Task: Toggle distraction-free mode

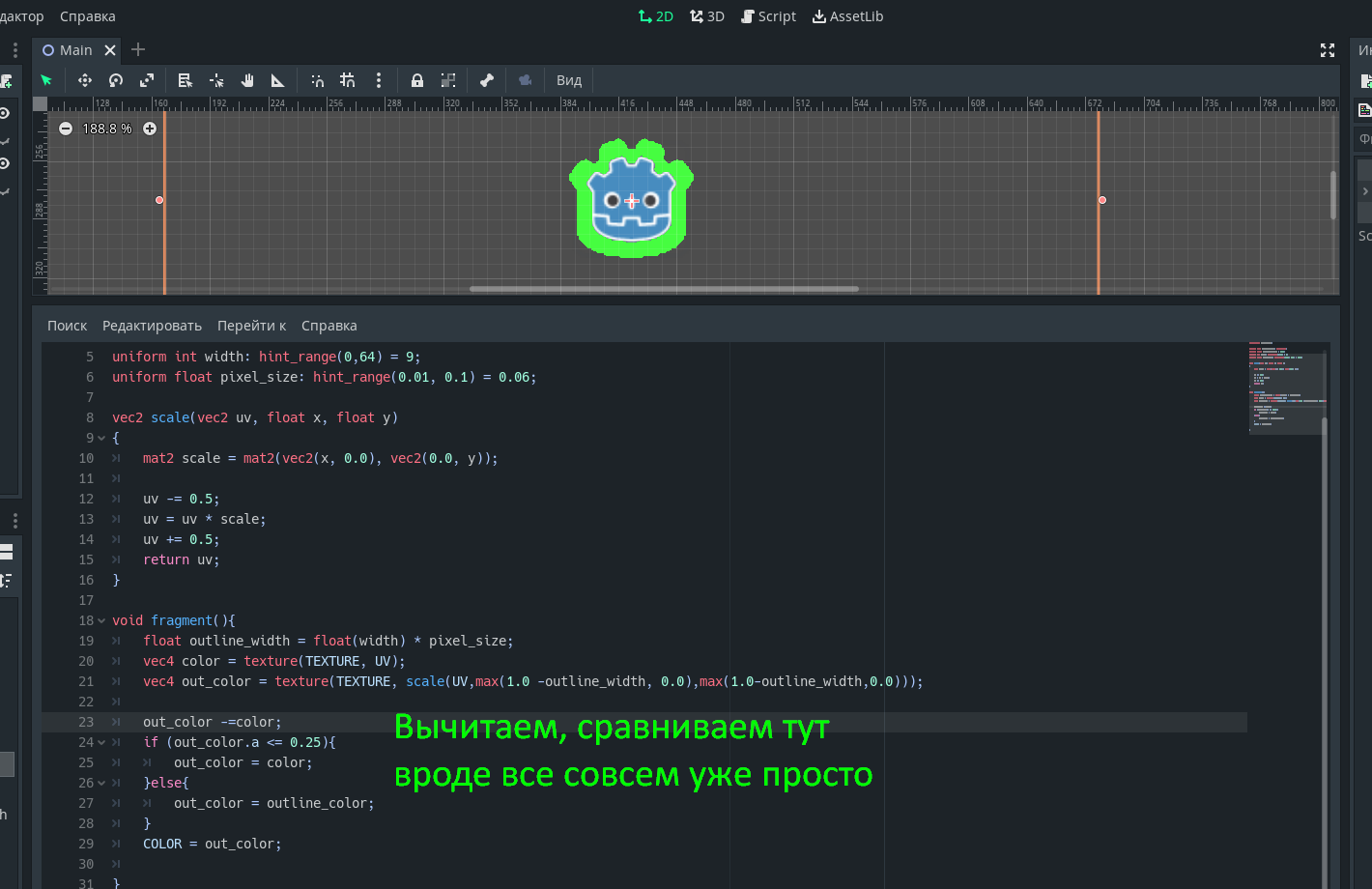Action: [x=1328, y=50]
